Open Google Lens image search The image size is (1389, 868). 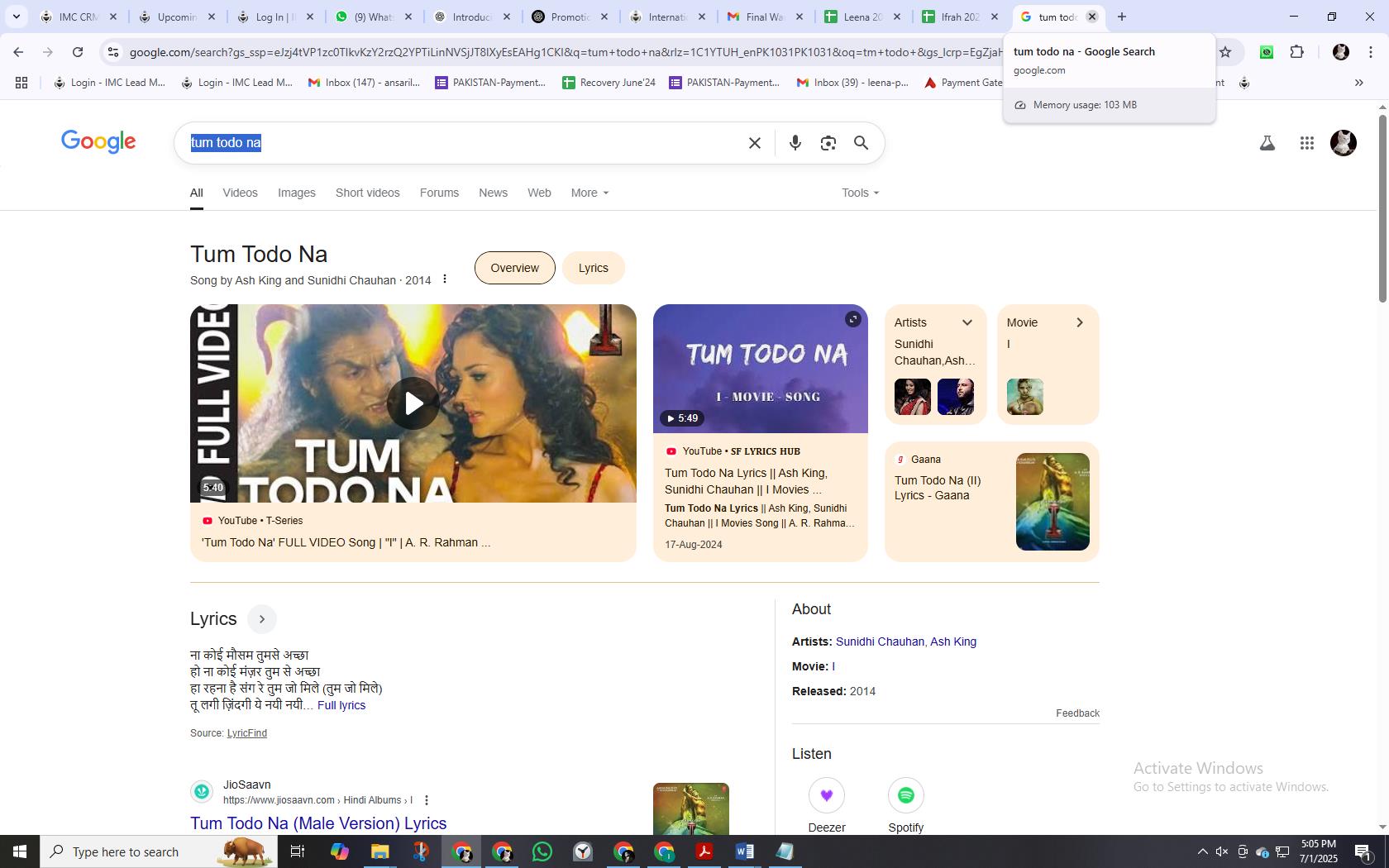click(828, 143)
